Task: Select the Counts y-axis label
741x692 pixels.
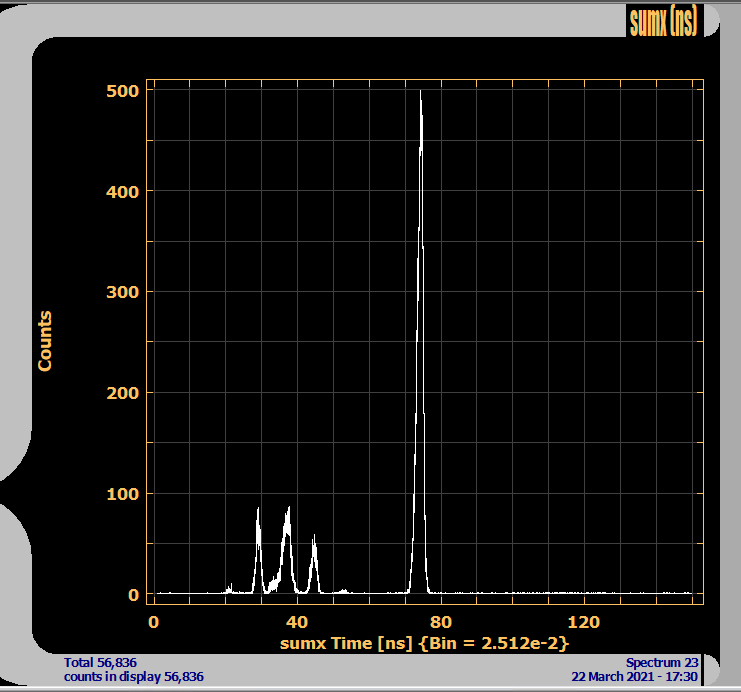Action: pos(45,341)
